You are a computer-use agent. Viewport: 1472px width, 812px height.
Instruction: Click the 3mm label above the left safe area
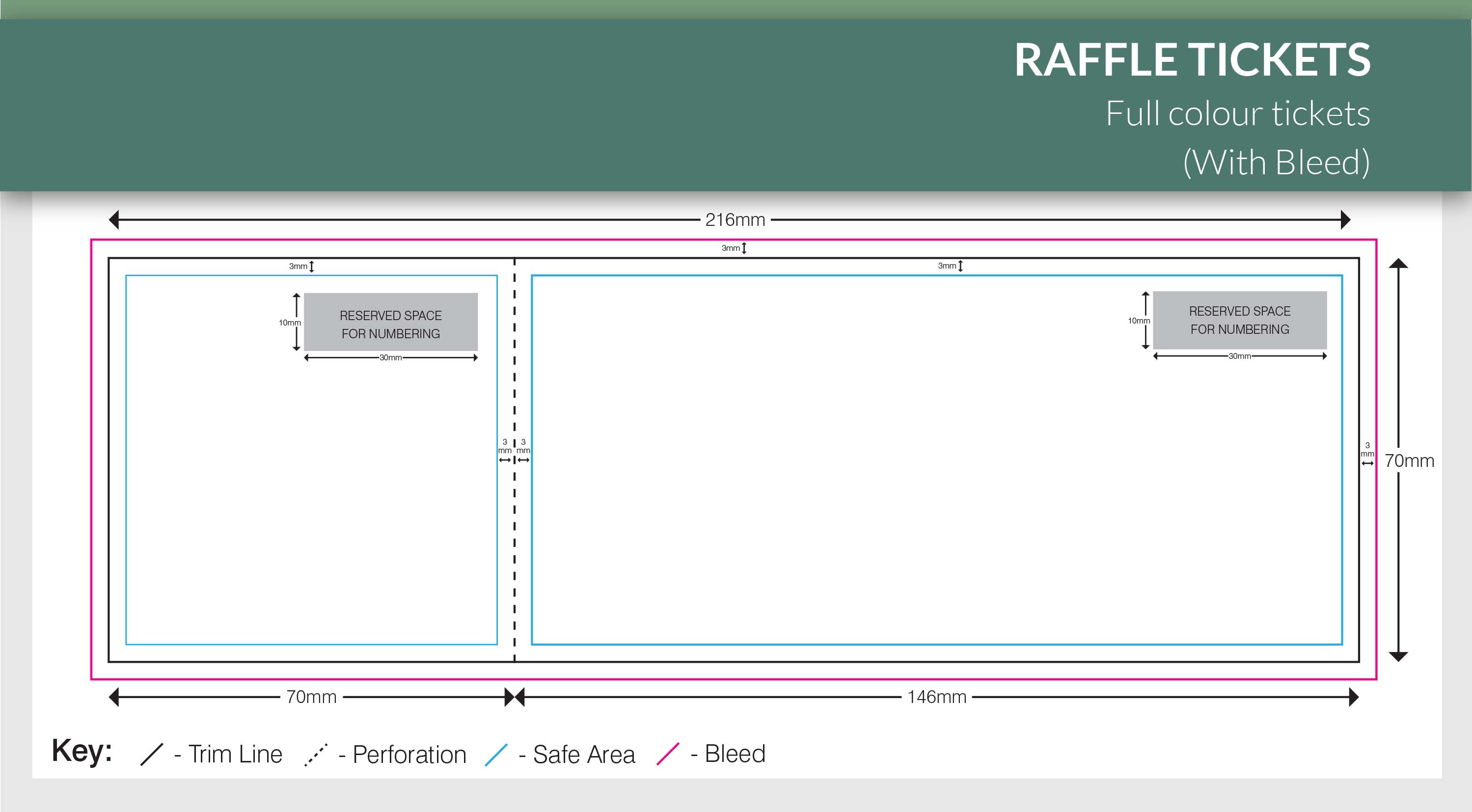[x=299, y=266]
